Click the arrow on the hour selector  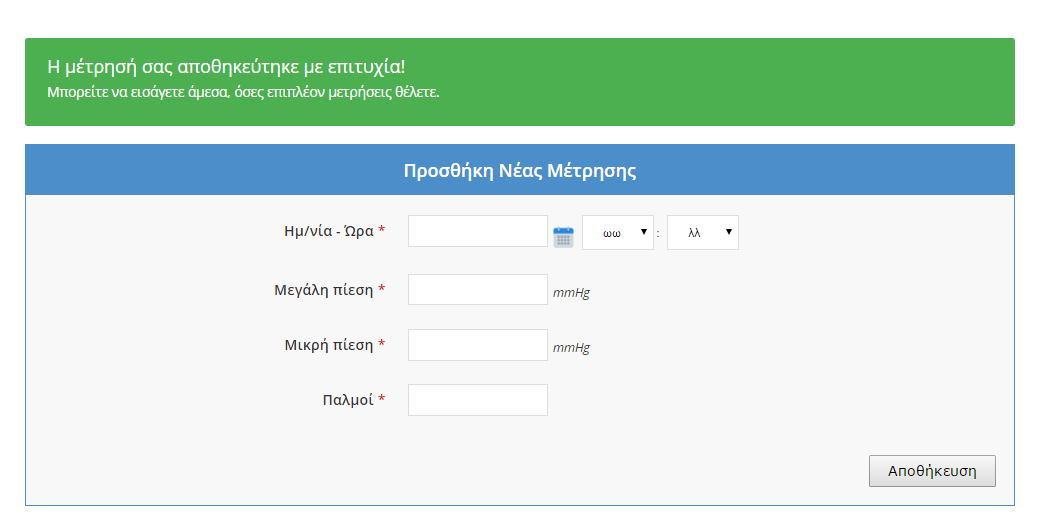point(644,232)
